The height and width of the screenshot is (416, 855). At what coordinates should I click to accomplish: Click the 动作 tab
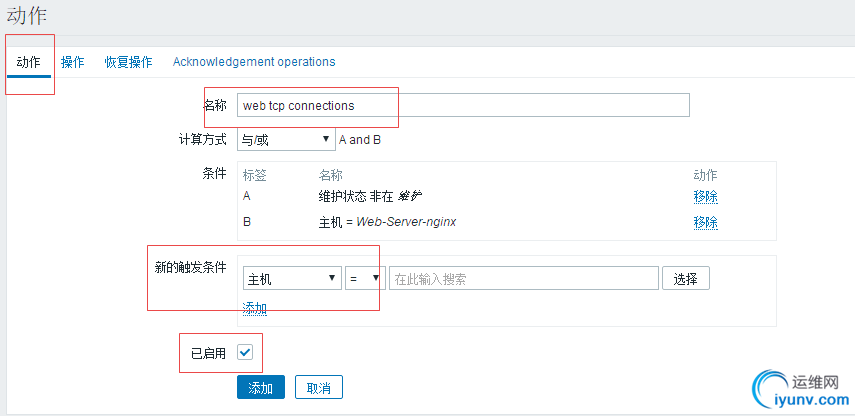pyautogui.click(x=29, y=62)
